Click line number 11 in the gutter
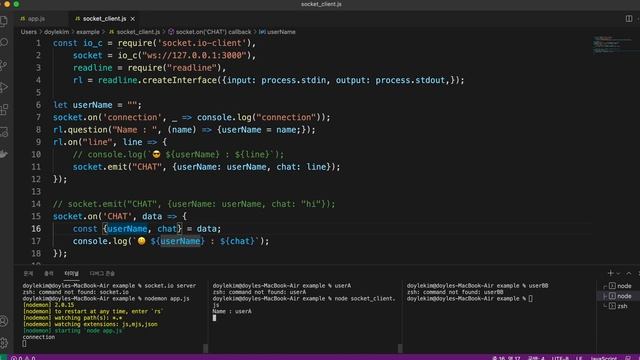Screen dimensions: 640x360 [36, 167]
